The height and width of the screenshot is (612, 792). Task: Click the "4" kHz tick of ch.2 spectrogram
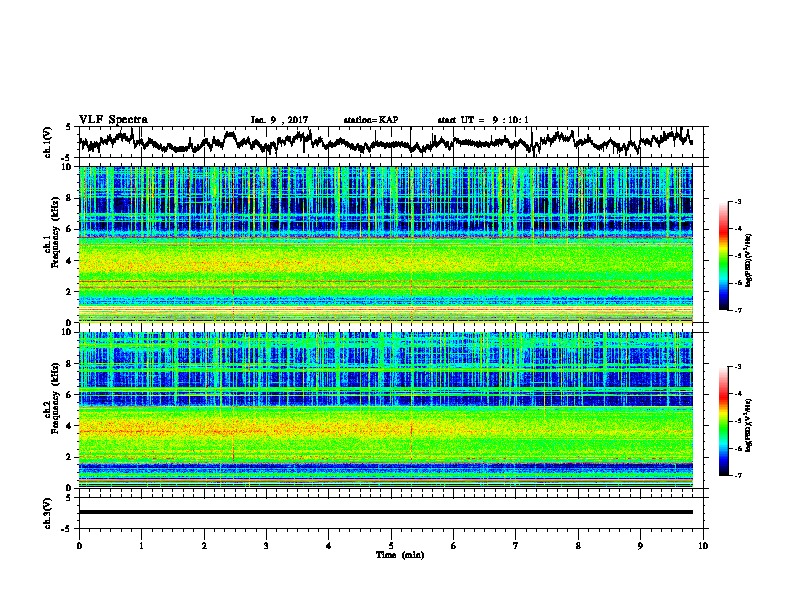pyautogui.click(x=71, y=426)
